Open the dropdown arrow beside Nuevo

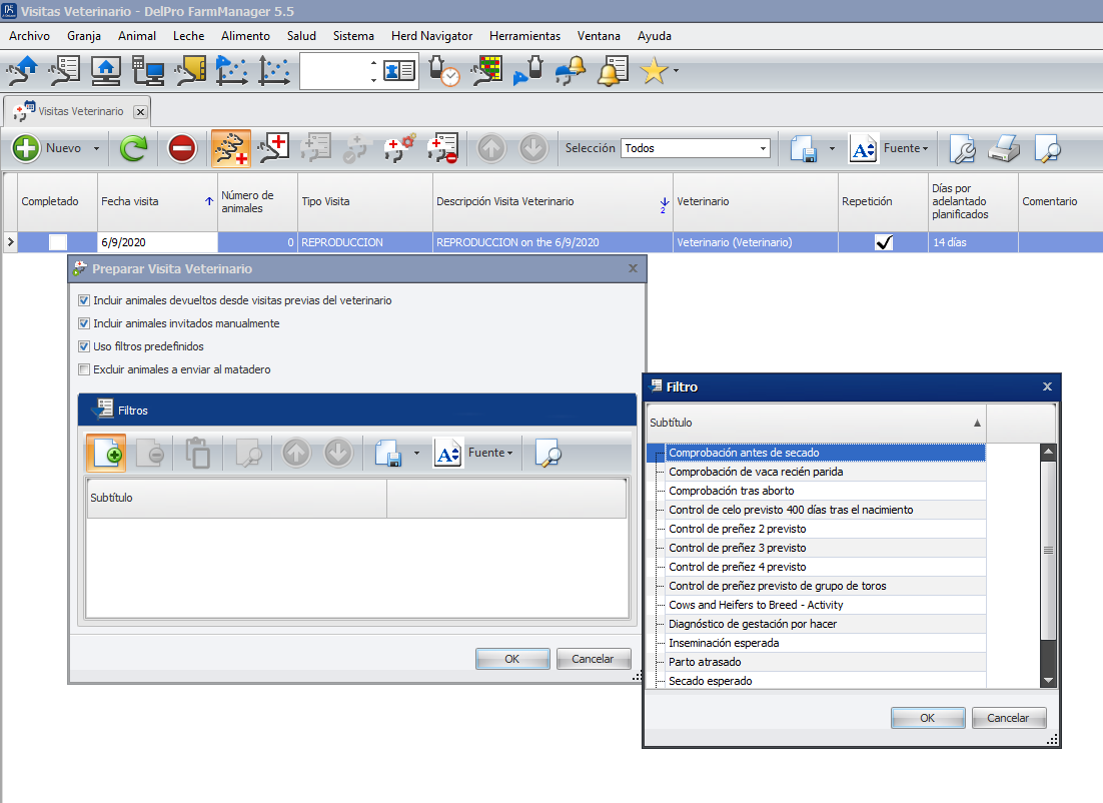click(x=97, y=149)
